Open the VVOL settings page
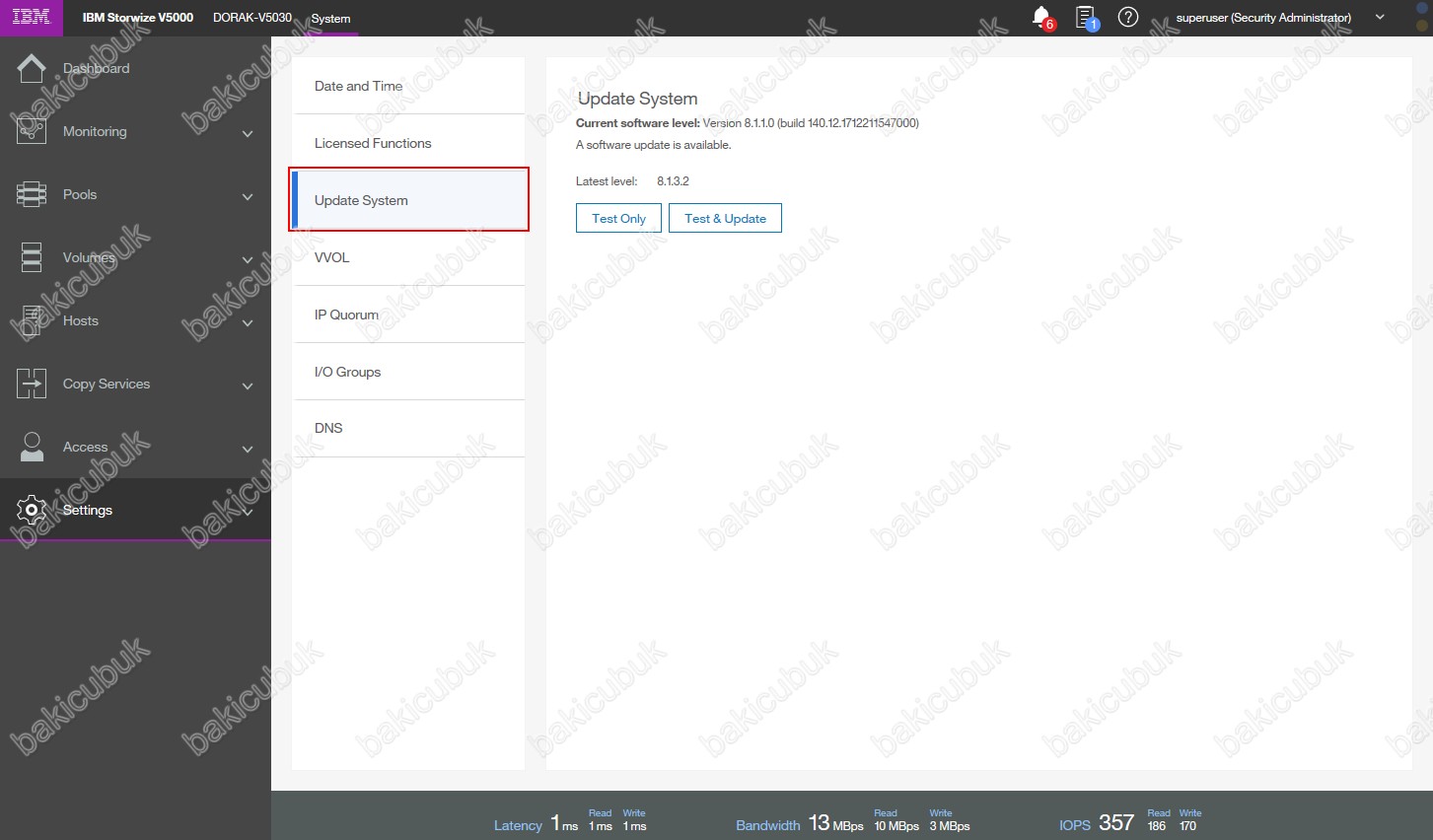The width and height of the screenshot is (1433, 840). pyautogui.click(x=408, y=257)
